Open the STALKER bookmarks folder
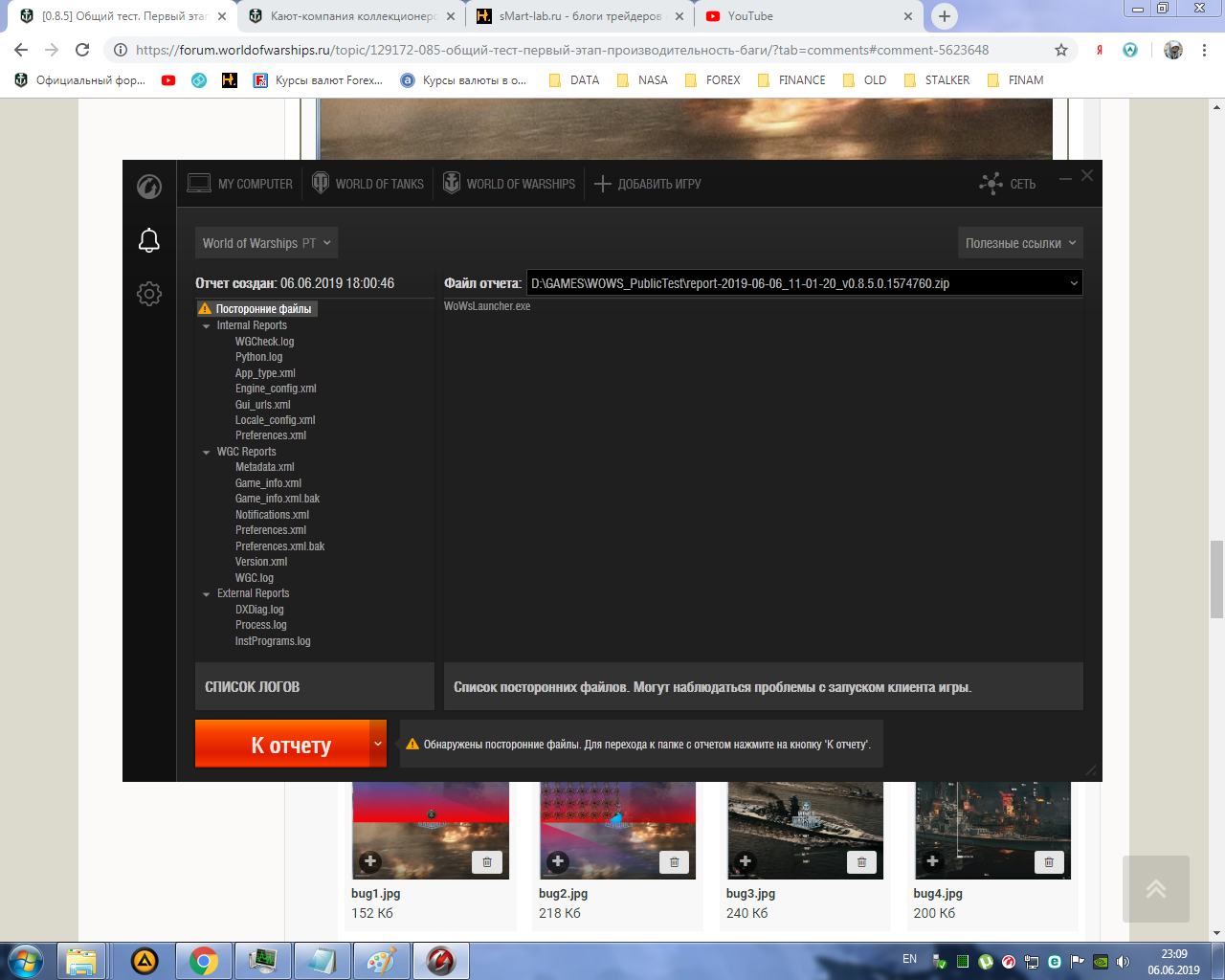 937,80
